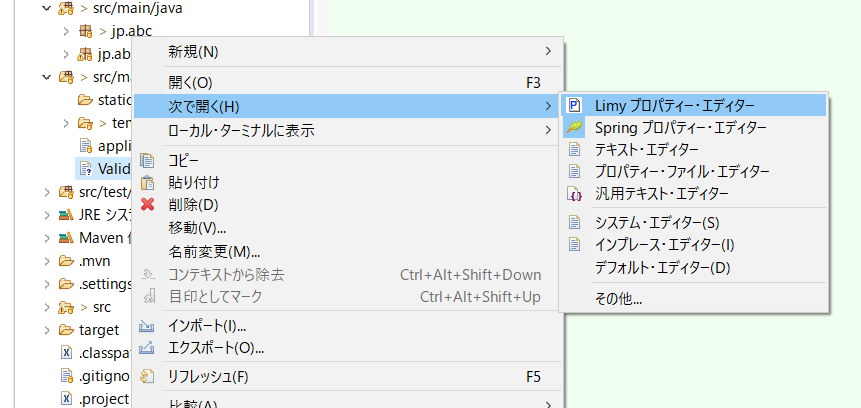Click the Limy Properties Editor icon
Image resolution: width=861 pixels, height=408 pixels.
tap(574, 105)
